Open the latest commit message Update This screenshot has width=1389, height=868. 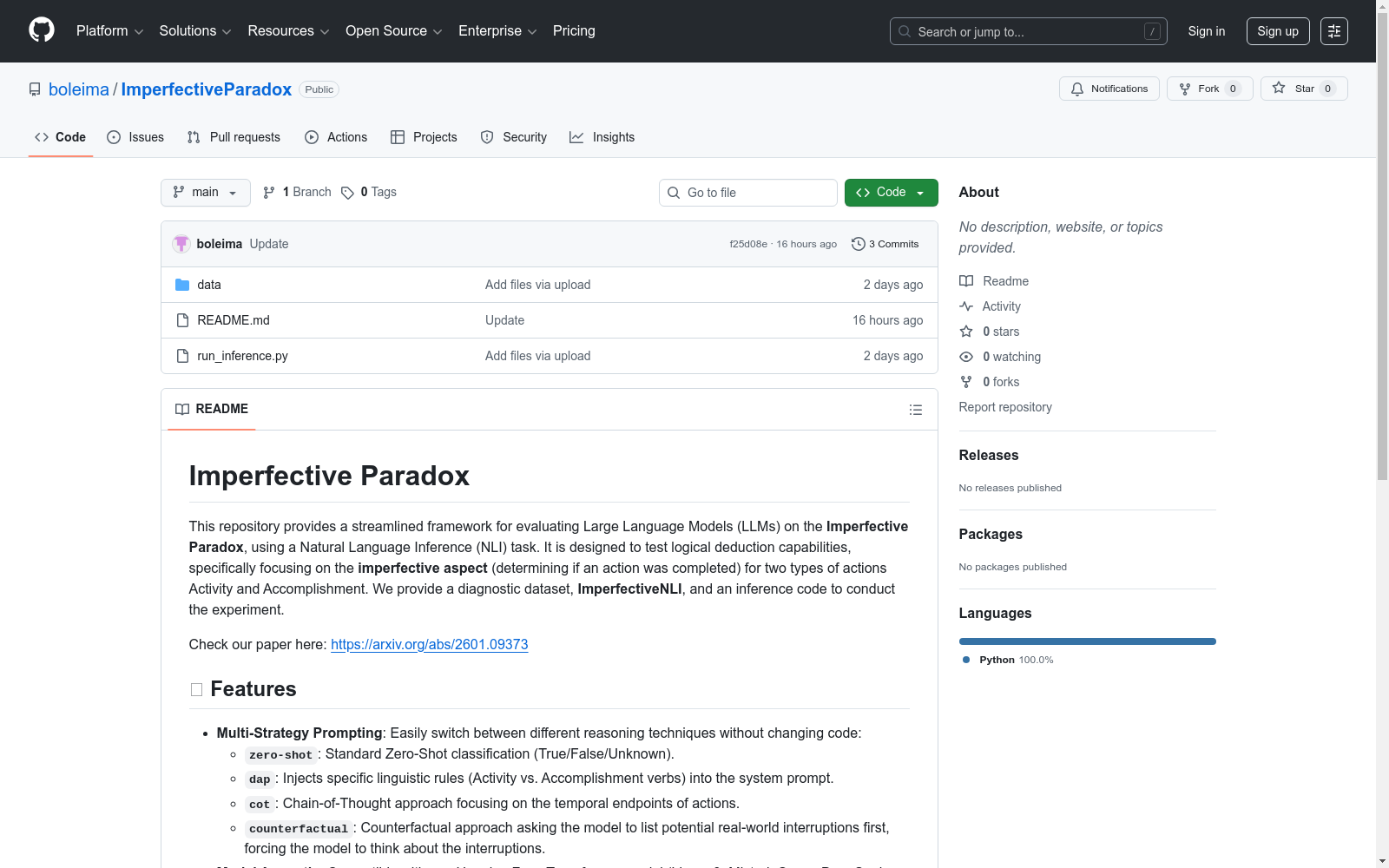click(269, 244)
